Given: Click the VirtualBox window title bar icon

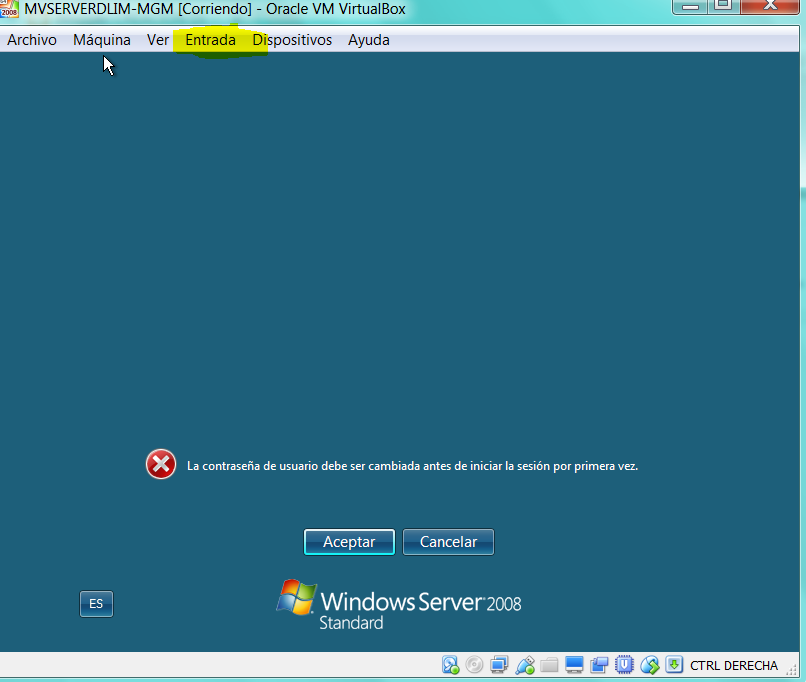Looking at the screenshot, I should [10, 9].
